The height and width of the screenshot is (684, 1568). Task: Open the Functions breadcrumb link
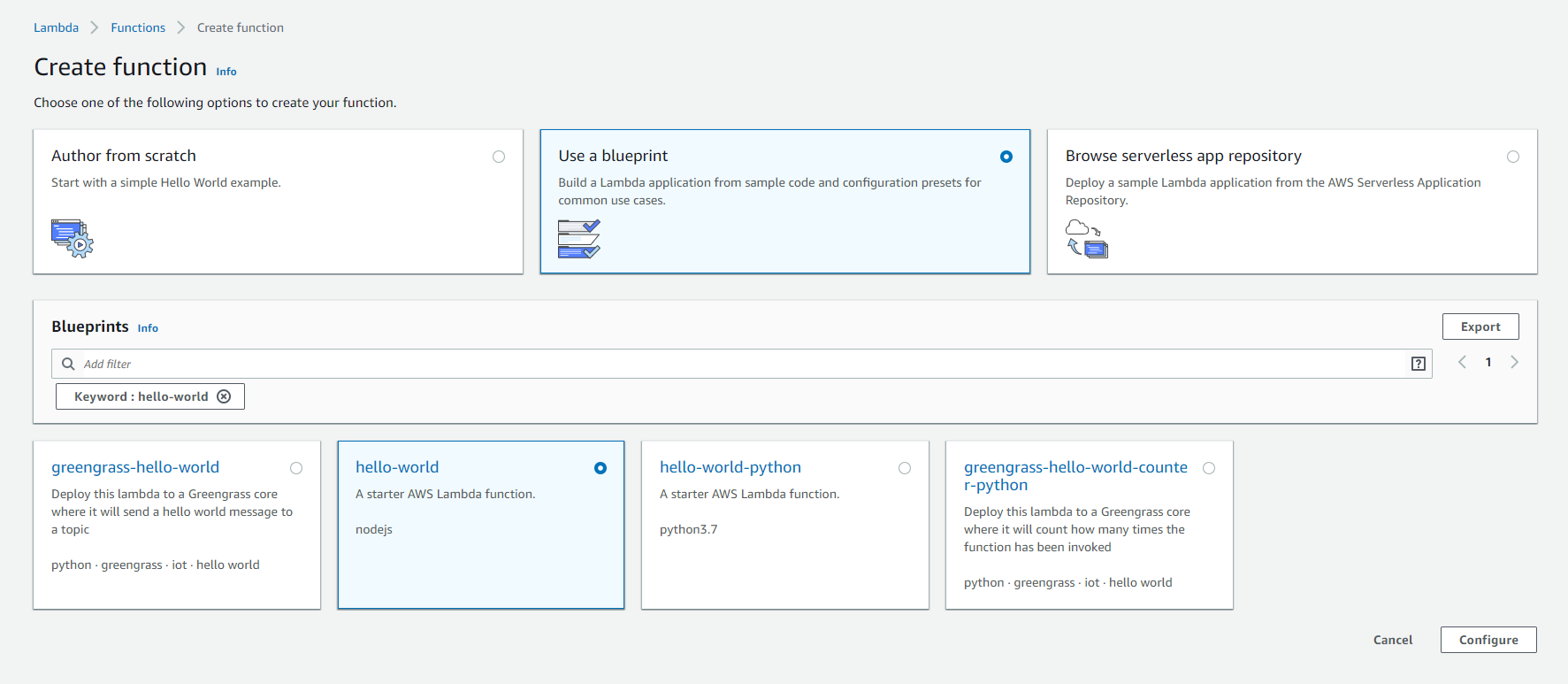point(138,27)
